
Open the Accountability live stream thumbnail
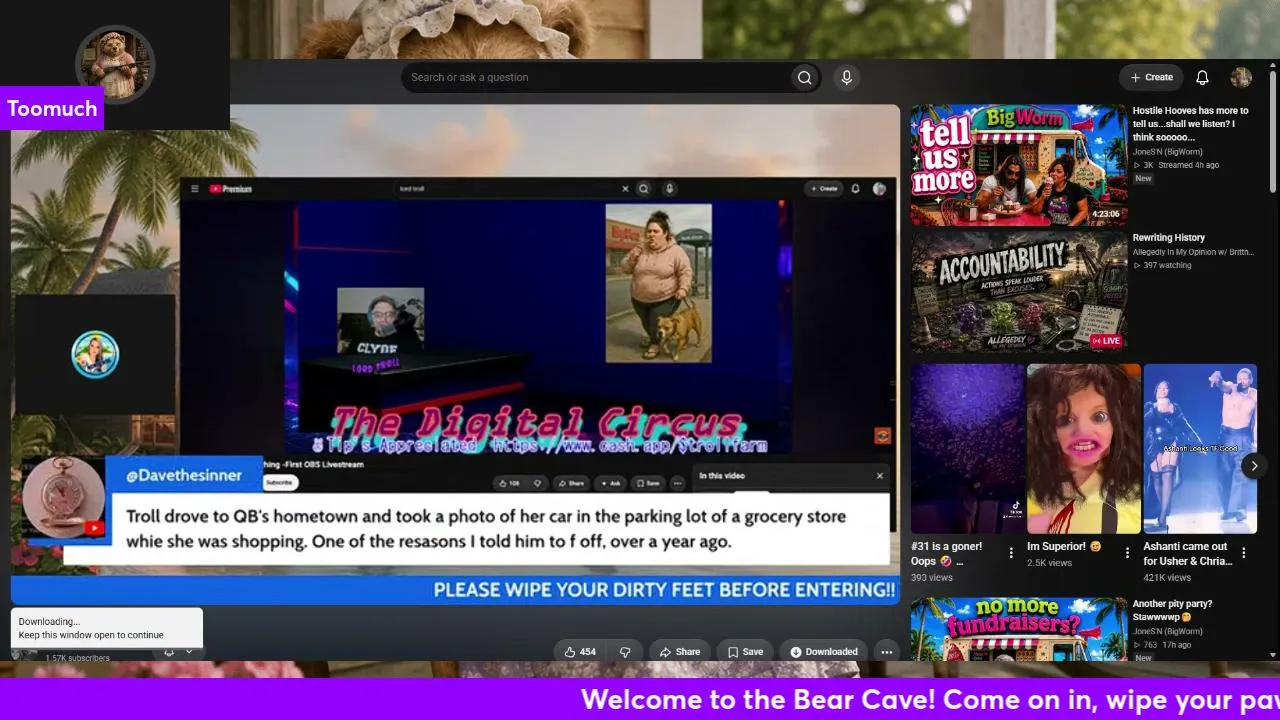(1018, 292)
